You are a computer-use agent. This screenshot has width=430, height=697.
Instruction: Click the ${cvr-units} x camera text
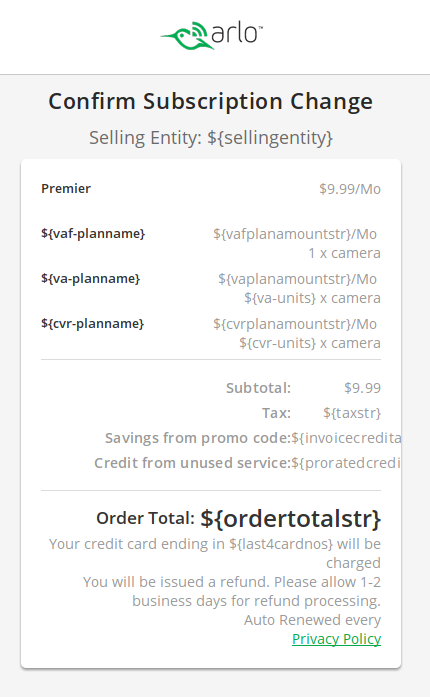[x=310, y=343]
